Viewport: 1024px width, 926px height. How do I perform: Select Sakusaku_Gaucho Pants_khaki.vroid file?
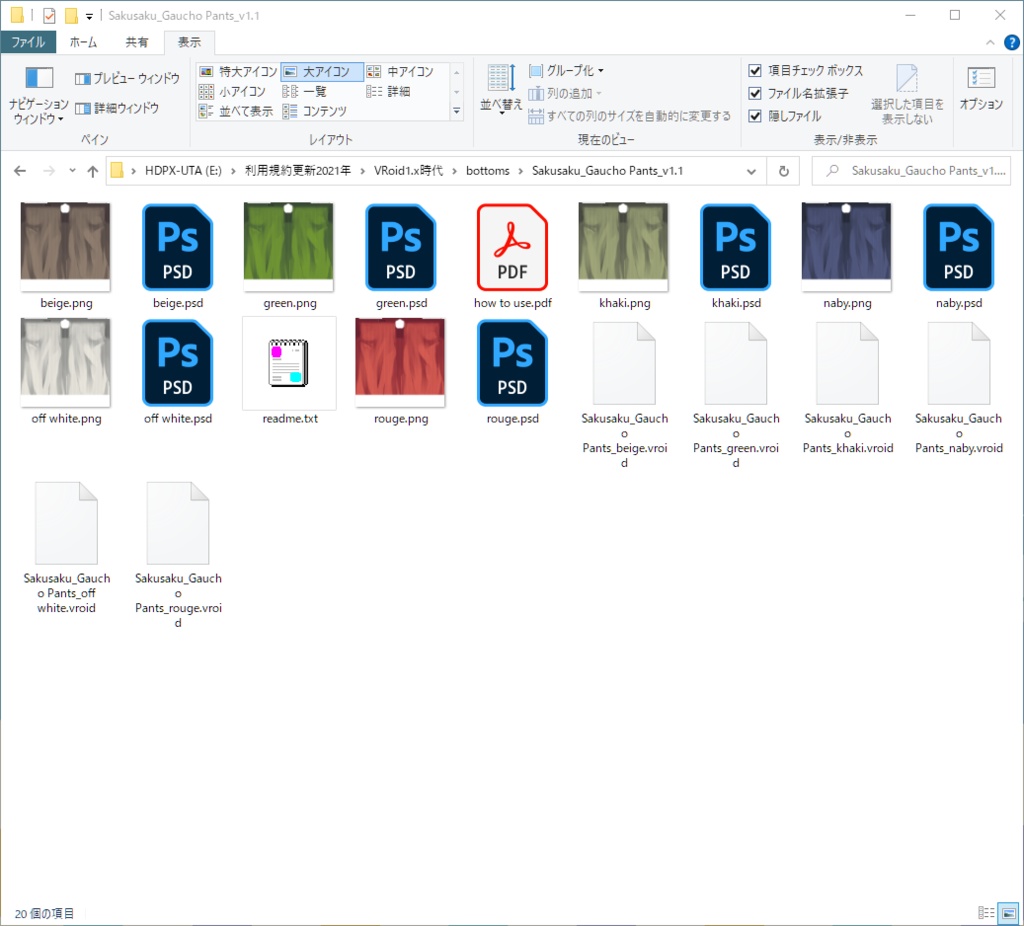coord(847,387)
